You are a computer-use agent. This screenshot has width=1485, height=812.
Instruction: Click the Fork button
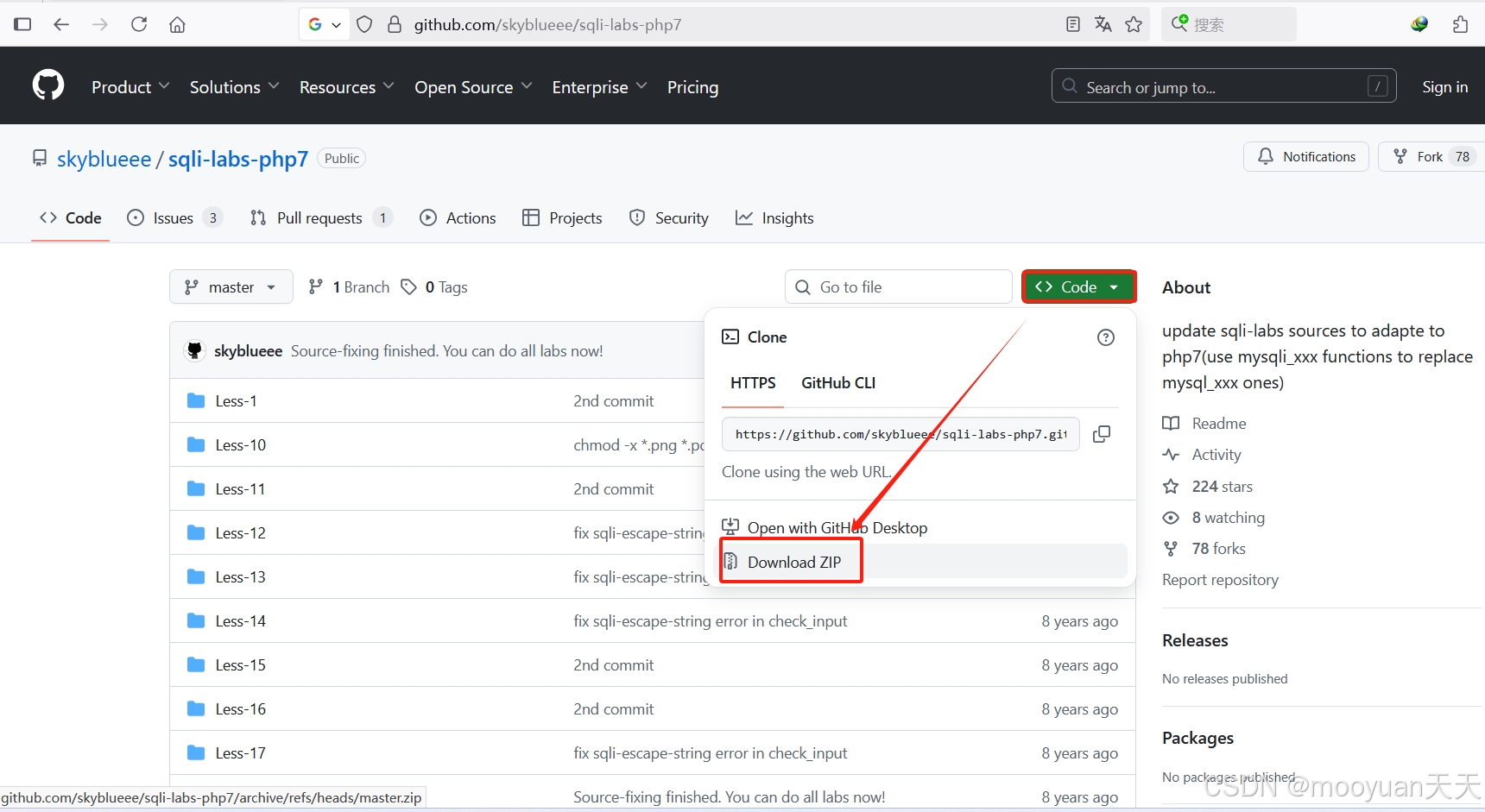[x=1433, y=156]
